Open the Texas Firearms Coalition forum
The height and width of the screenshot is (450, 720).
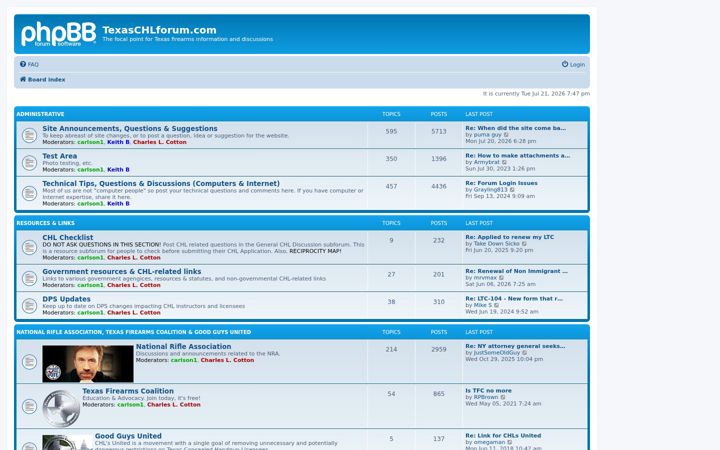[x=128, y=391]
